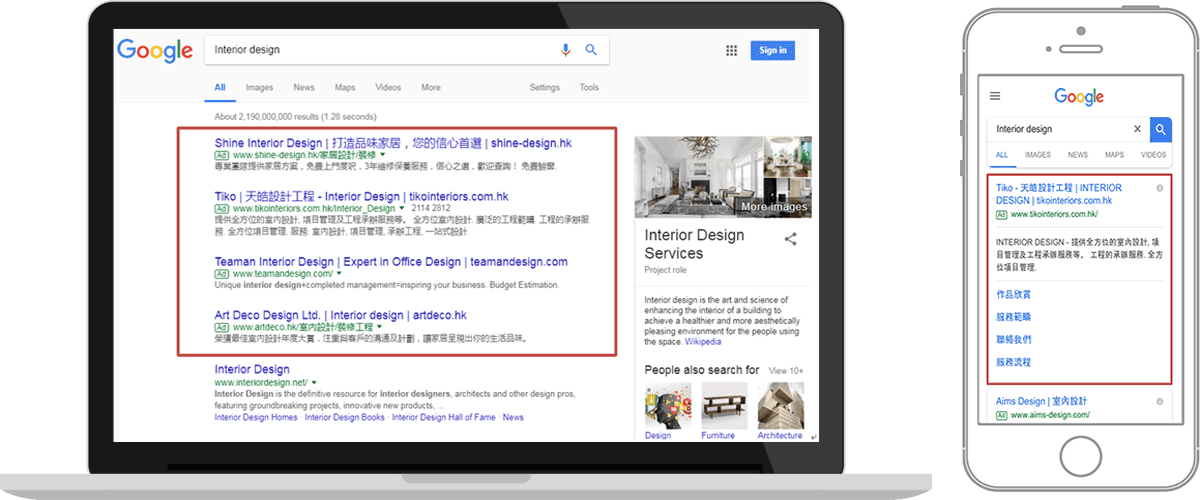
Task: Tap the 服務流程 sitelink on phone
Action: pos(1013,361)
